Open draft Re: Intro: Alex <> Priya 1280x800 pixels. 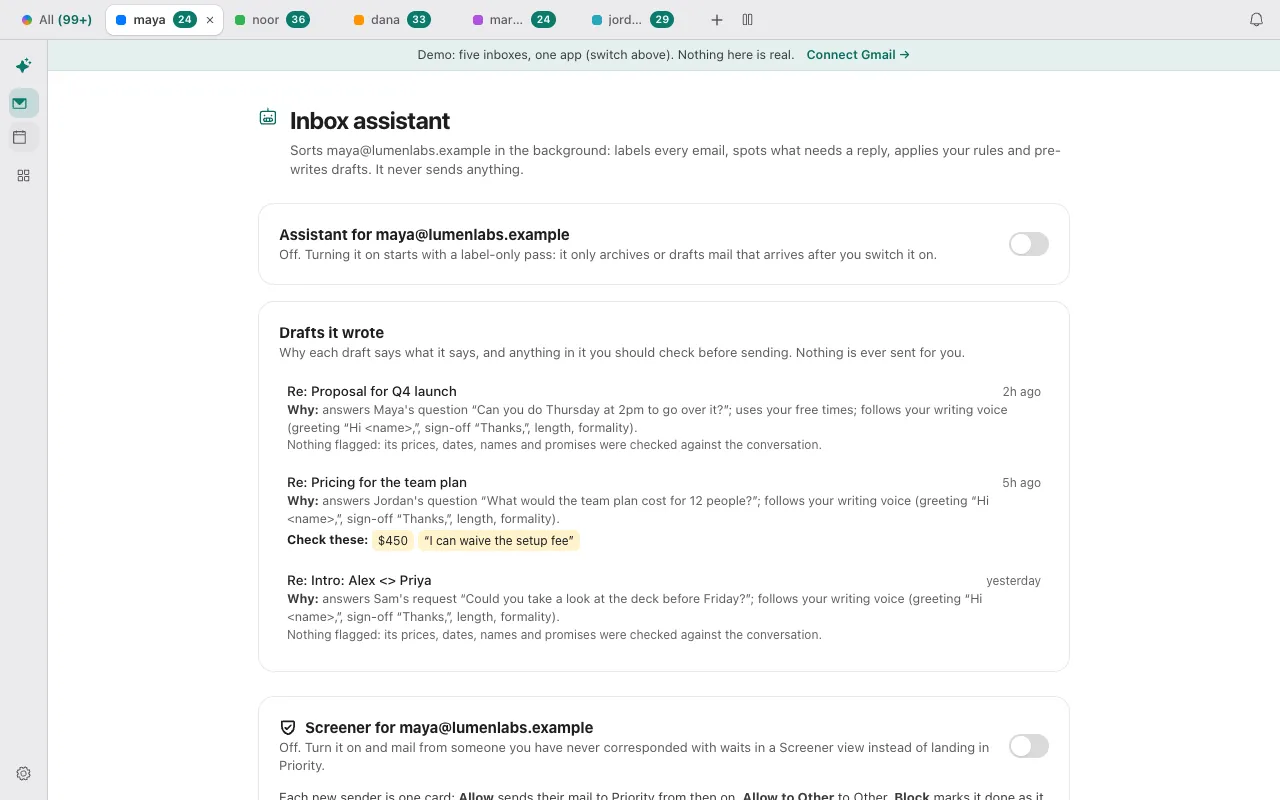[x=664, y=606]
